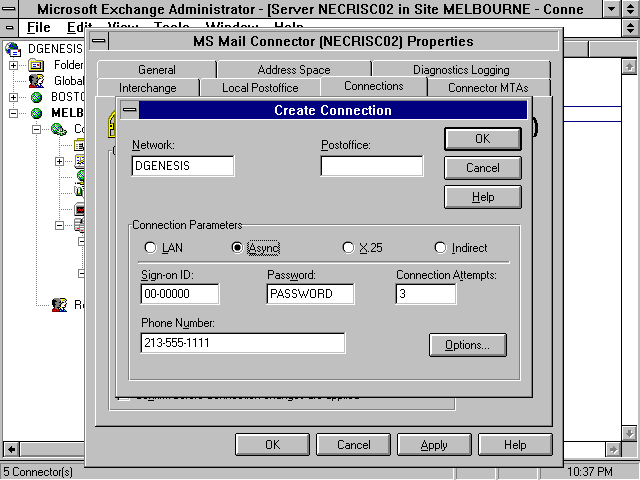Collapse the Servers node in tree
The height and width of the screenshot is (480, 640).
point(60,225)
